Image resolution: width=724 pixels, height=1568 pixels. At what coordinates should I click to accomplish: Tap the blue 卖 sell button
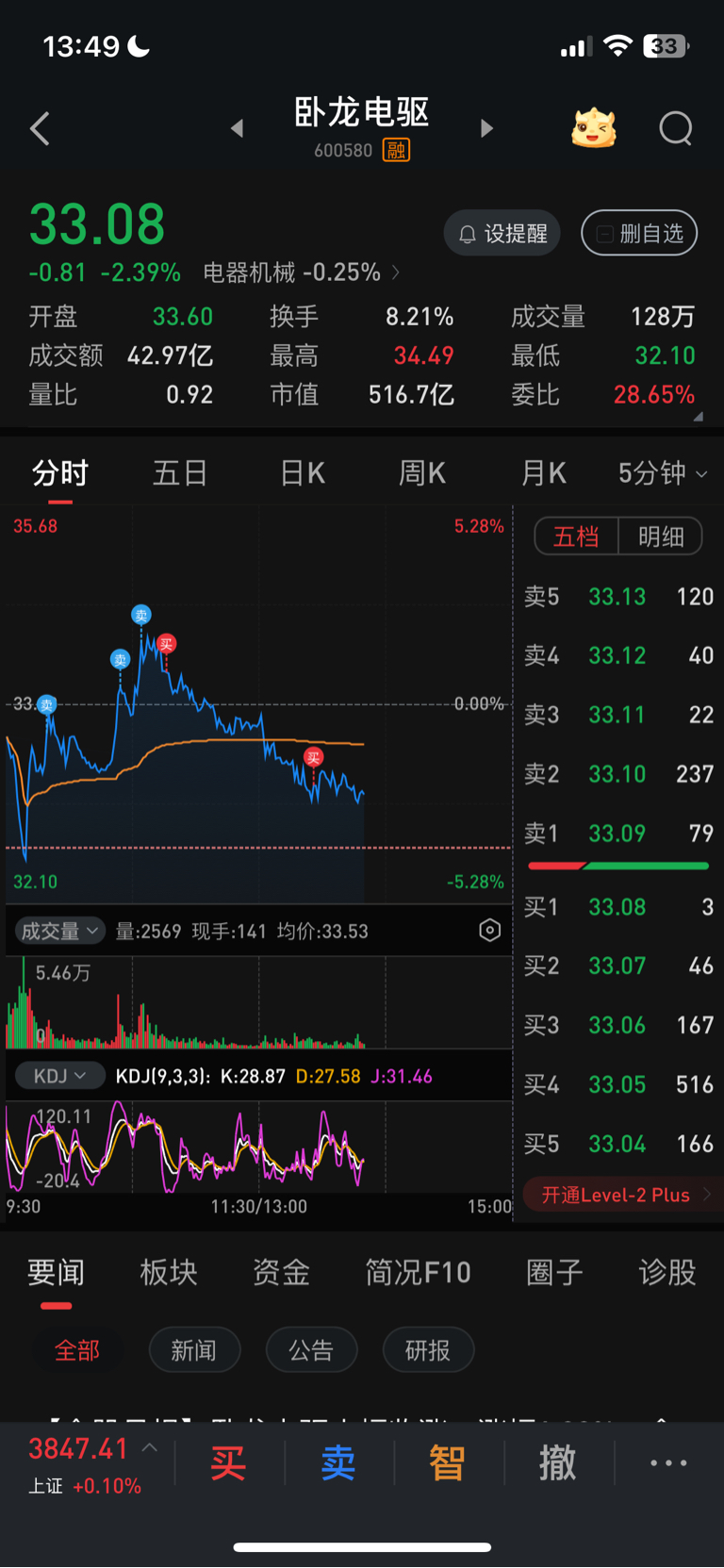[338, 1463]
